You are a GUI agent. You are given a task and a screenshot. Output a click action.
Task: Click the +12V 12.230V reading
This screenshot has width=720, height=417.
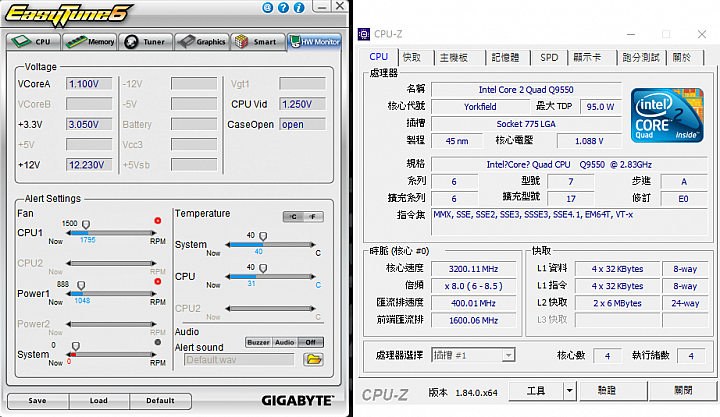pyautogui.click(x=89, y=165)
